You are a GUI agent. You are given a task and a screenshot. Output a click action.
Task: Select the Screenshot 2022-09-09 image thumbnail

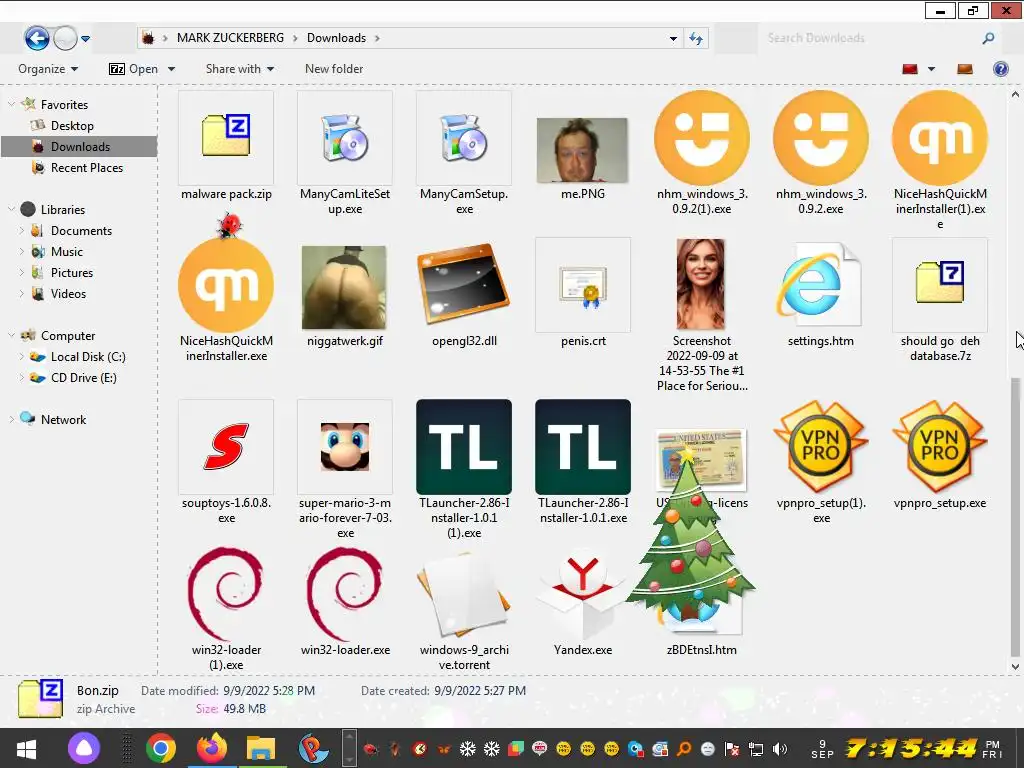click(701, 284)
